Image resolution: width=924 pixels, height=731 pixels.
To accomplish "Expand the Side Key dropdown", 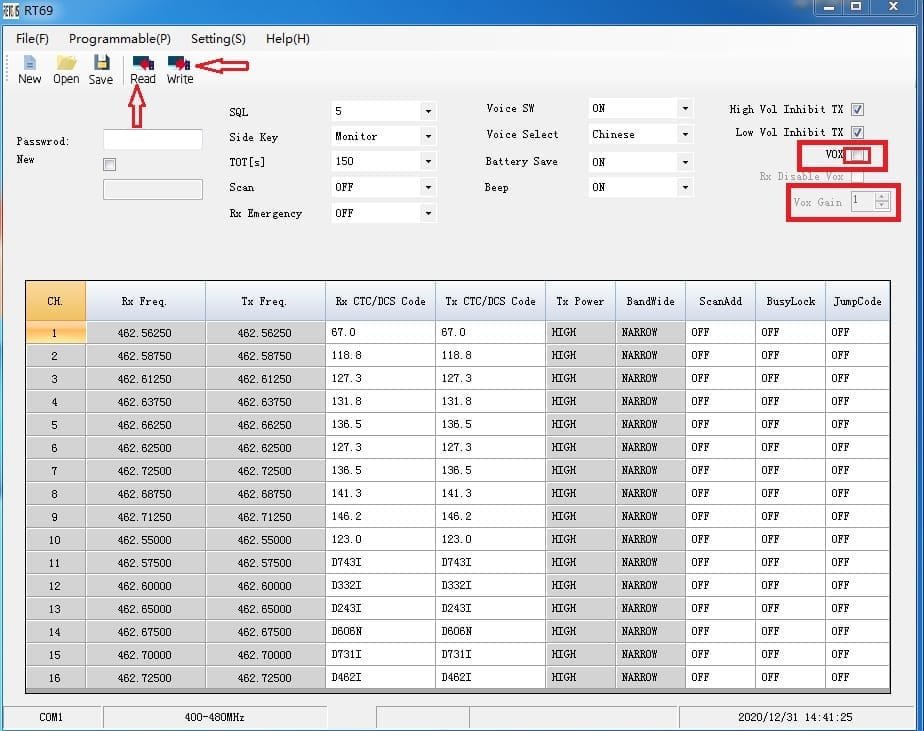I will pos(428,136).
